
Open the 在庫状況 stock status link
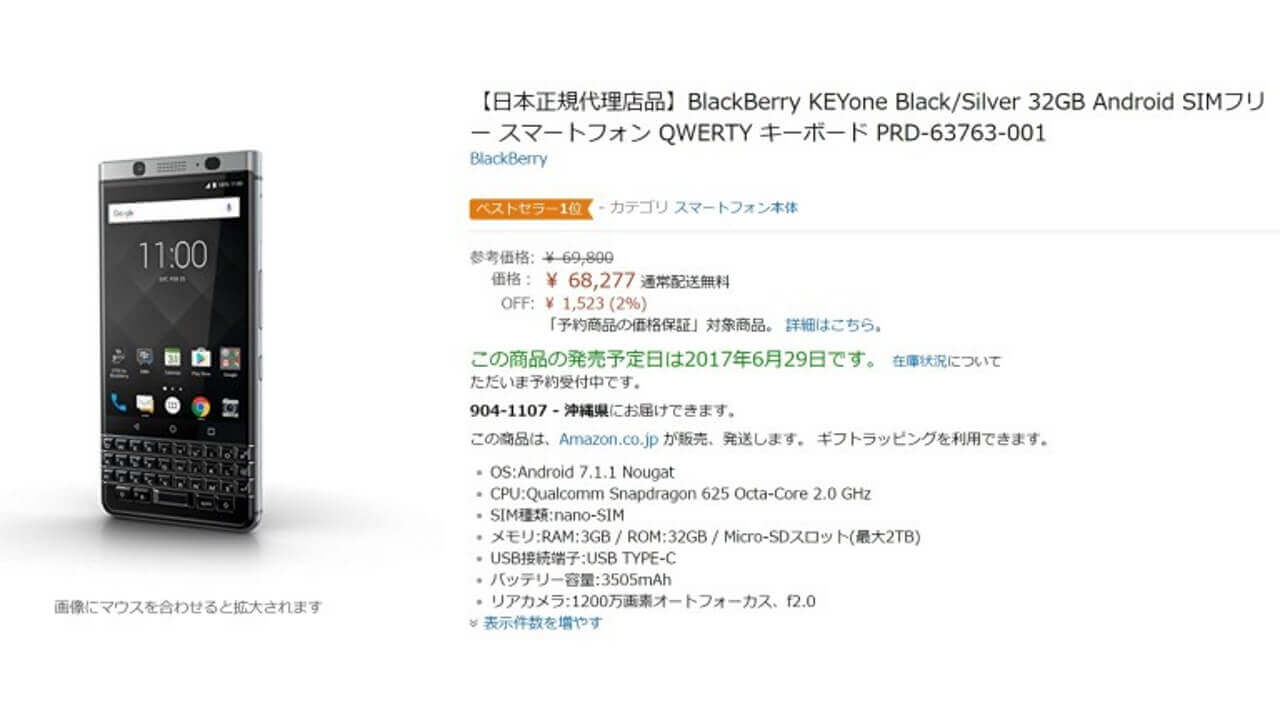coord(919,361)
